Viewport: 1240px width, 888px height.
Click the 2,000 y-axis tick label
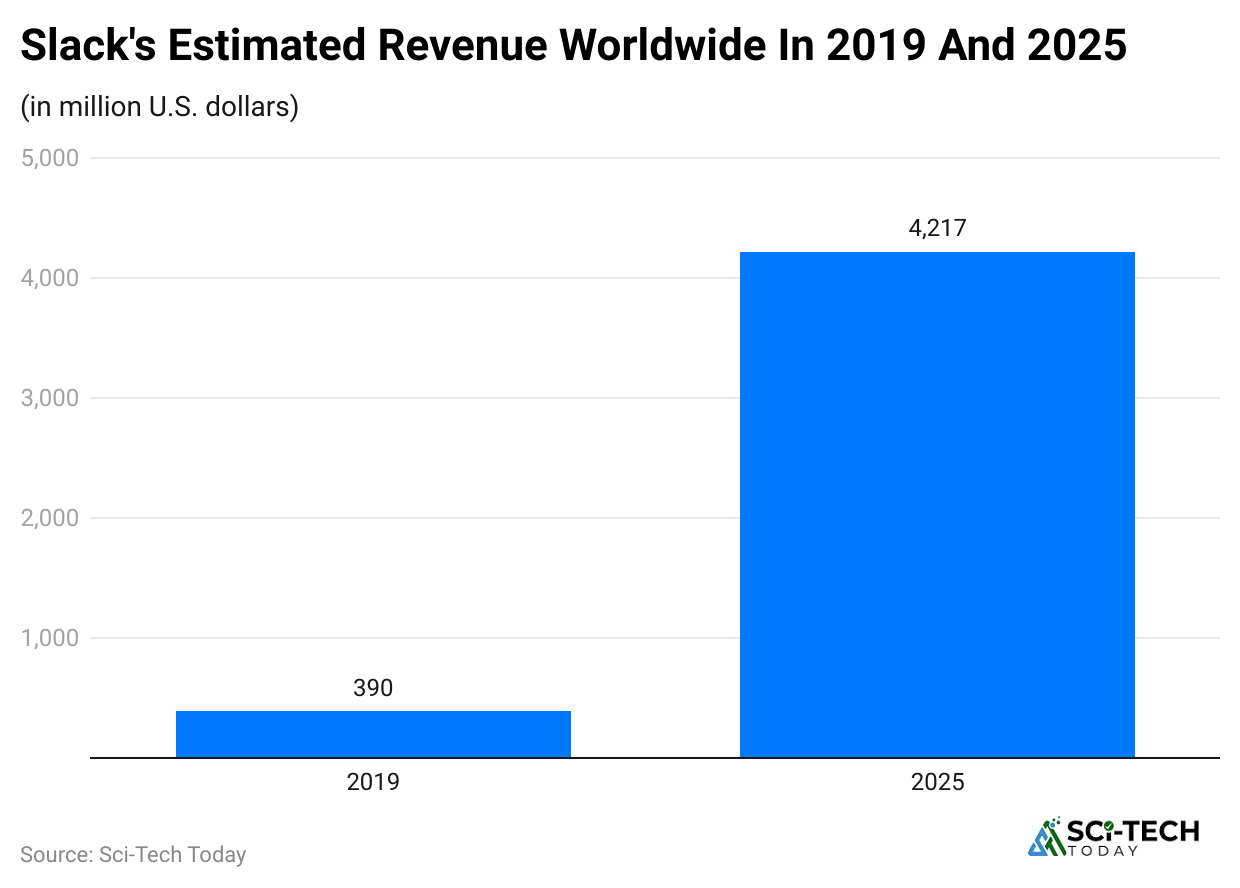[49, 518]
